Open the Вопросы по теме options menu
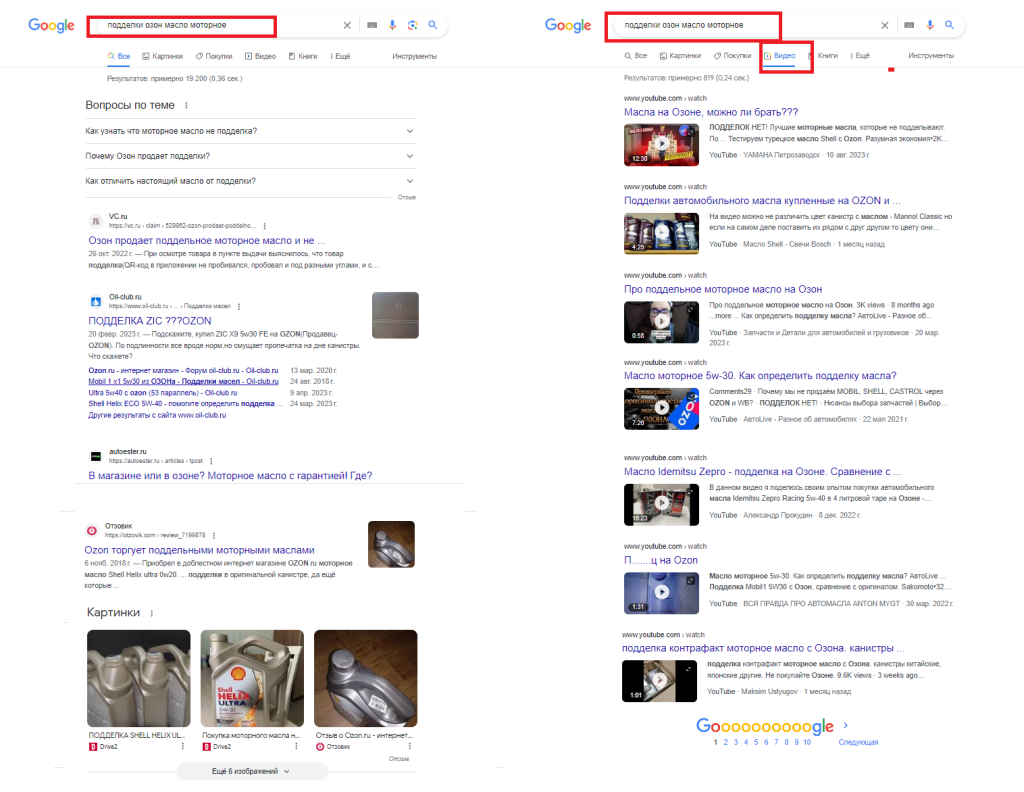 pyautogui.click(x=186, y=105)
